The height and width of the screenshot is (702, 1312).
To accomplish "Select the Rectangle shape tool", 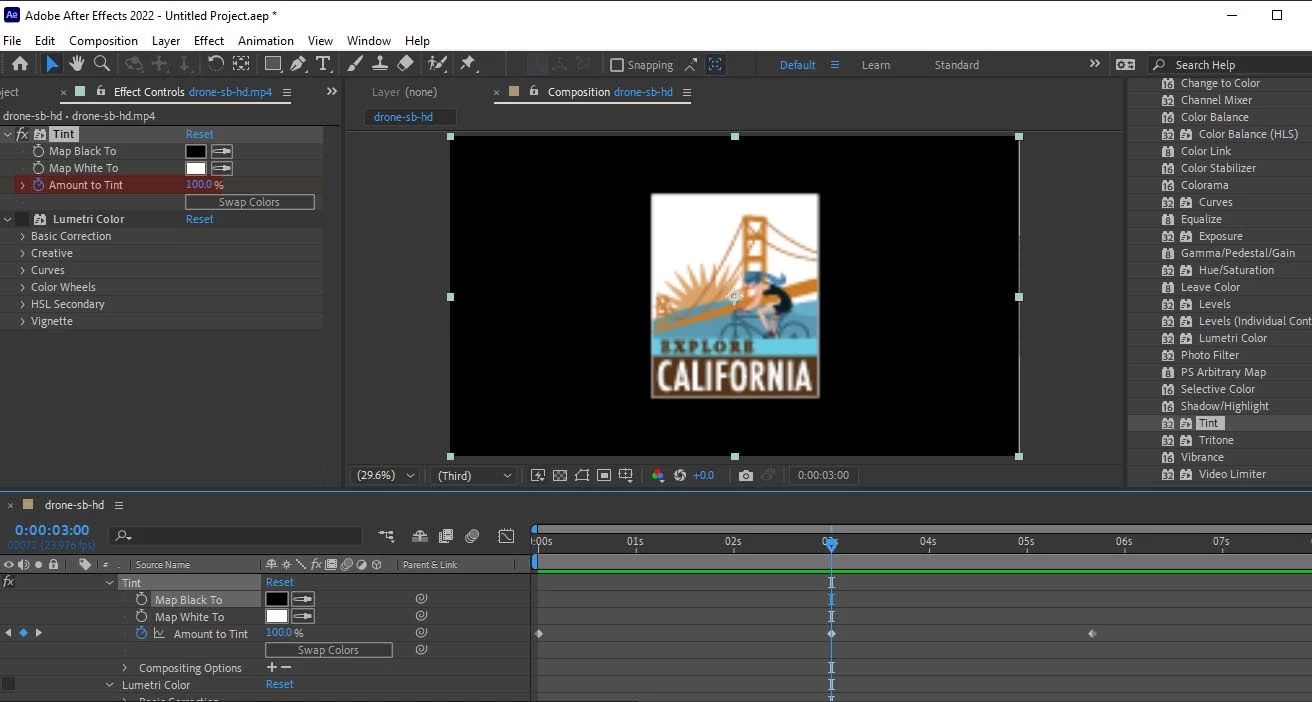I will [272, 64].
